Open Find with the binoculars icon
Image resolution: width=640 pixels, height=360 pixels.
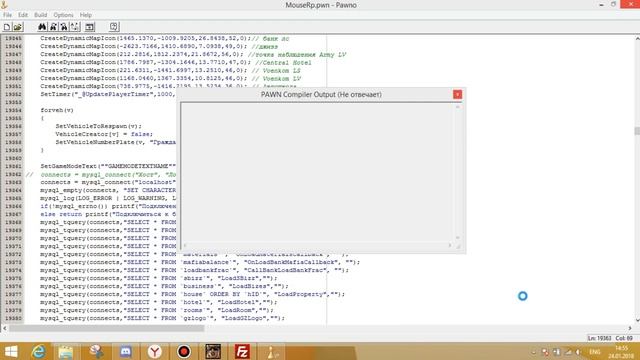[x=42, y=27]
